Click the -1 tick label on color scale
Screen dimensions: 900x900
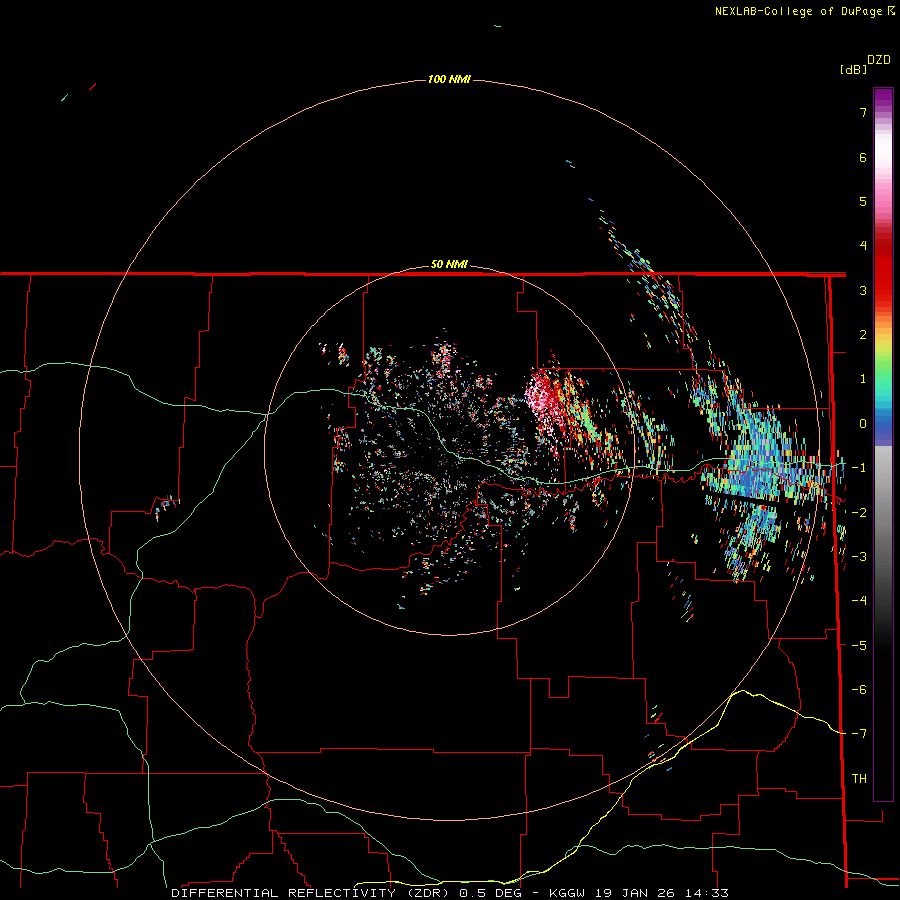pos(859,468)
